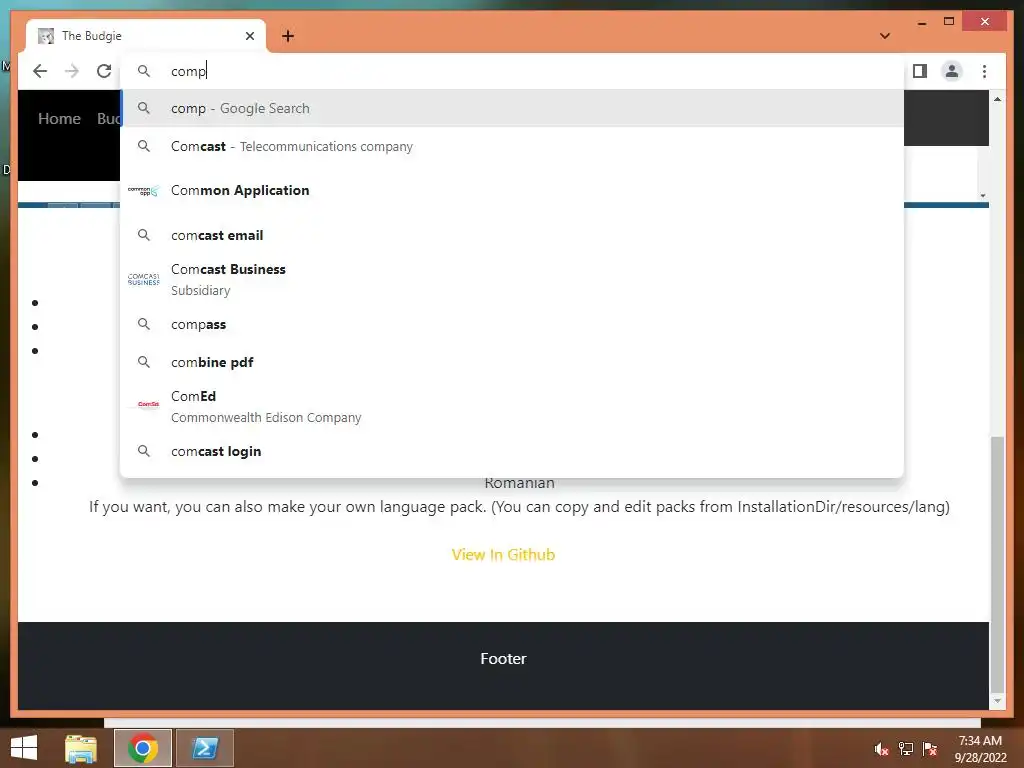This screenshot has height=768, width=1024.
Task: Open the Action Center flag icon
Action: click(x=930, y=749)
